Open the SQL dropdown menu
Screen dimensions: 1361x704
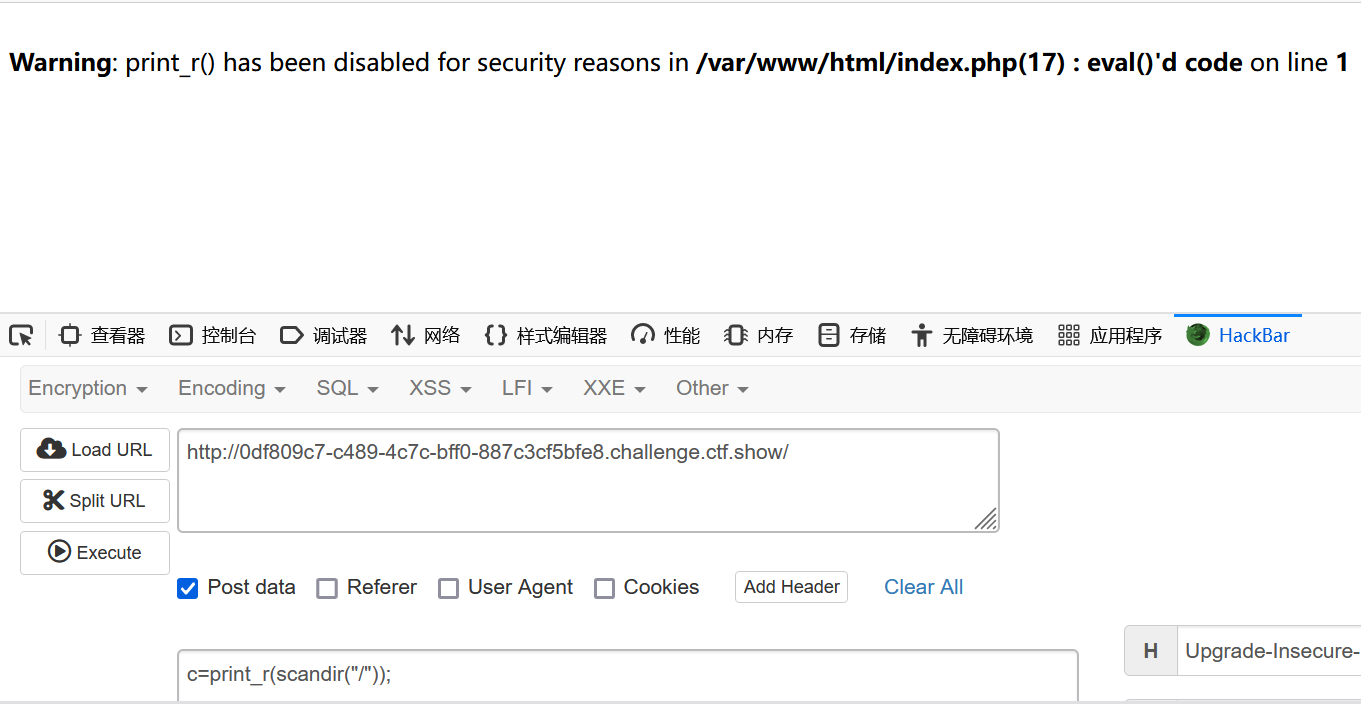(347, 389)
